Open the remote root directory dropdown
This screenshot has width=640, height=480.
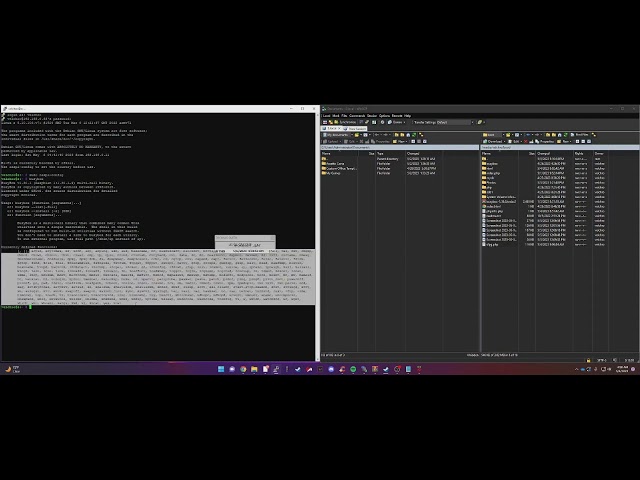[493, 135]
